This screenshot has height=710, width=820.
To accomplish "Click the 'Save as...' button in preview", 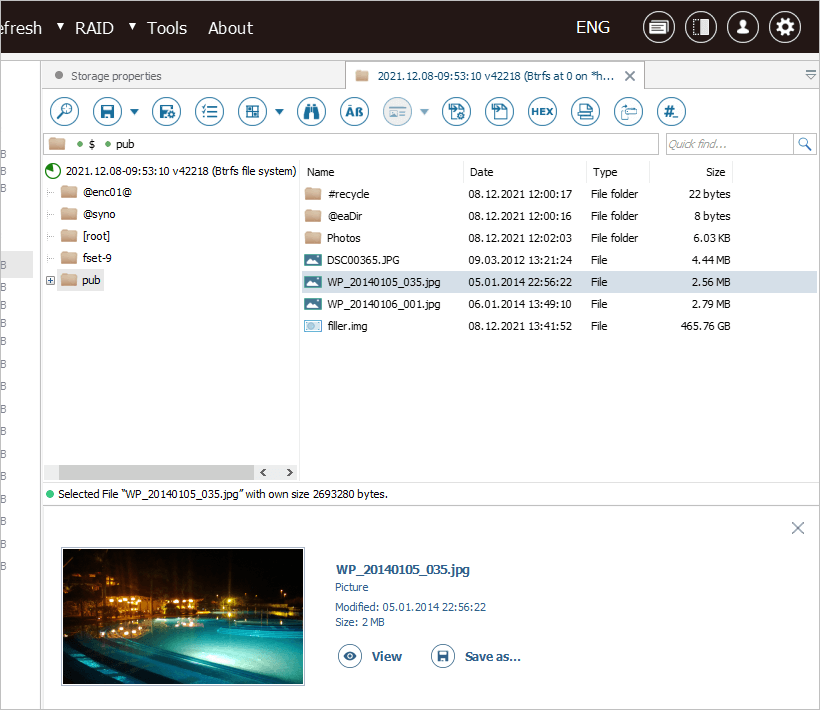I will pos(477,657).
